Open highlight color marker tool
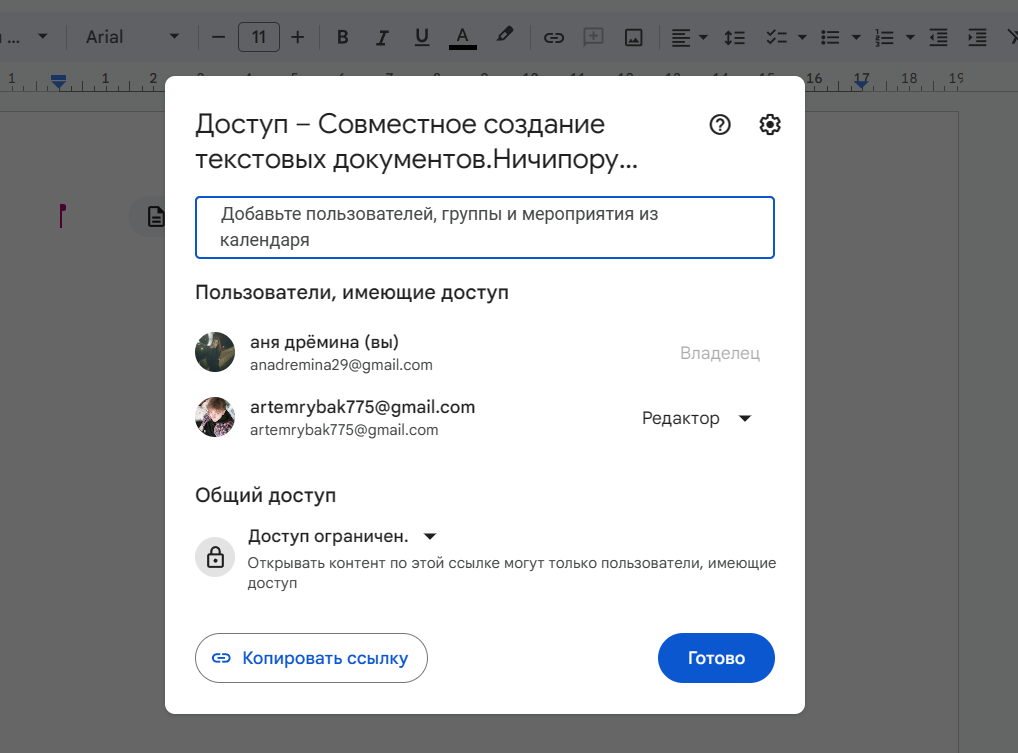This screenshot has height=753, width=1018. (x=504, y=36)
